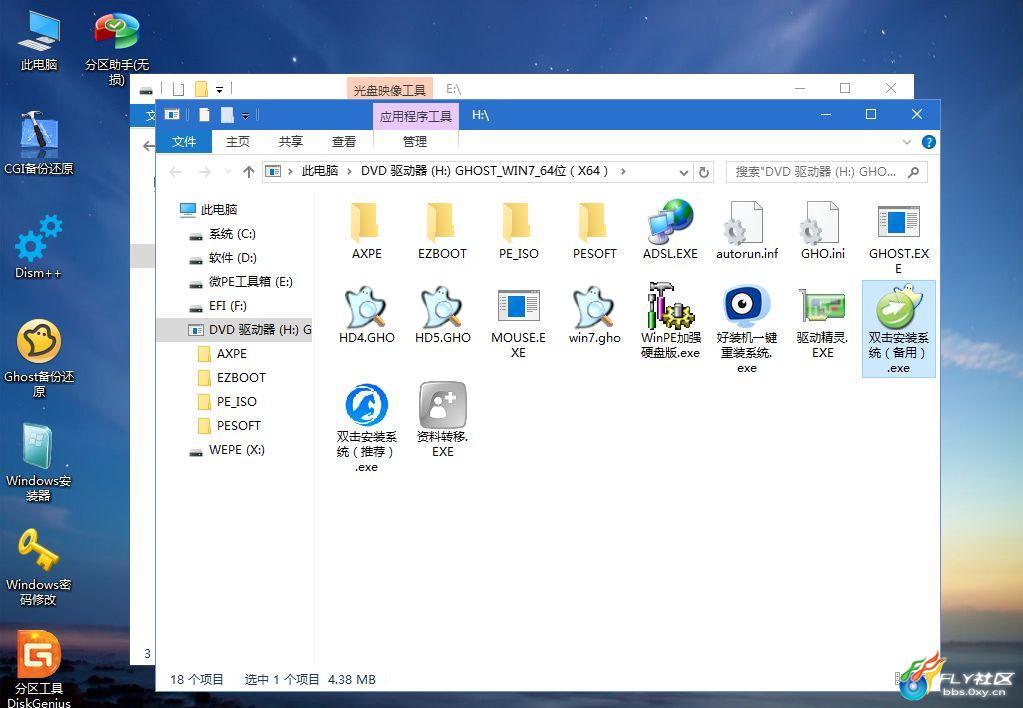The width and height of the screenshot is (1023, 708).
Task: Select ADSL.EXE file icon
Action: 670,230
